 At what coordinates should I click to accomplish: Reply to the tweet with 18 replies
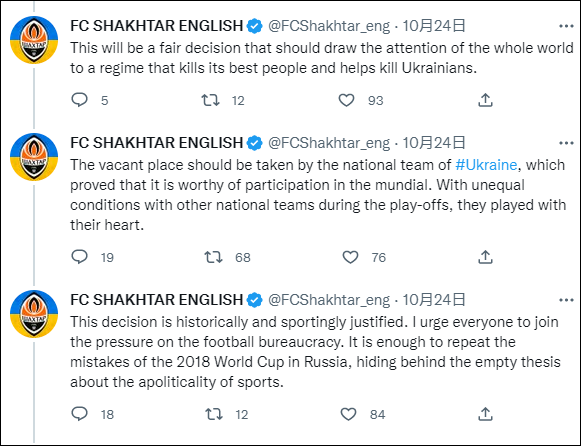tap(79, 414)
